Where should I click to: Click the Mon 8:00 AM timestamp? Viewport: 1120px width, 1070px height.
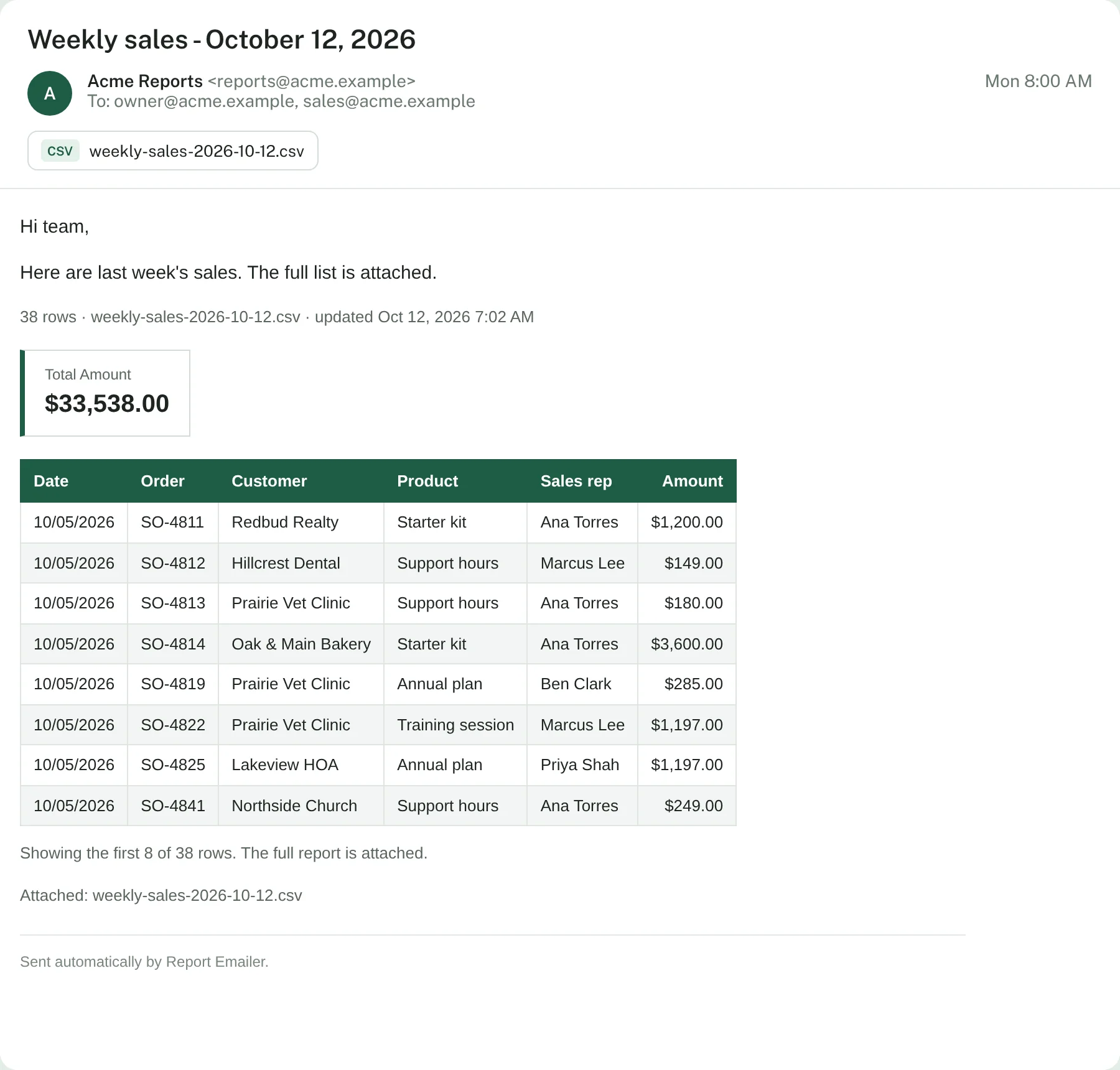click(x=1038, y=81)
